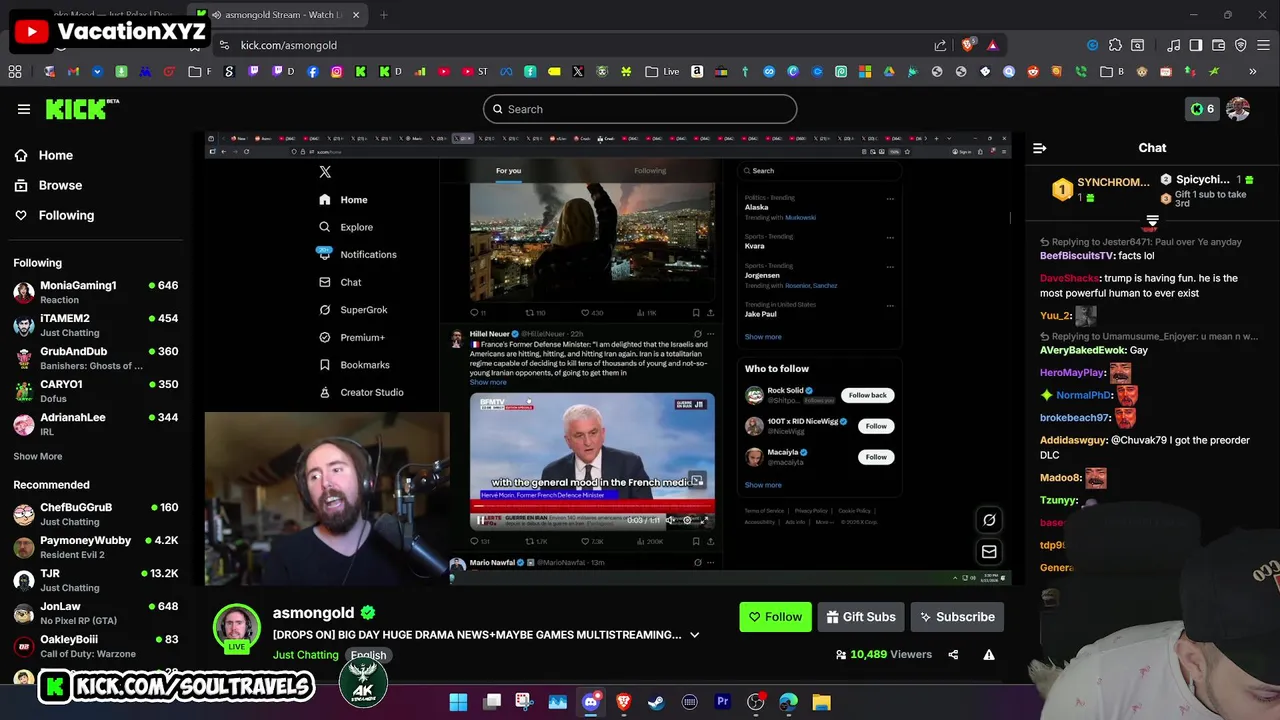This screenshot has width=1280, height=720.
Task: Select Explore in streamed X sidebar
Action: click(346, 227)
